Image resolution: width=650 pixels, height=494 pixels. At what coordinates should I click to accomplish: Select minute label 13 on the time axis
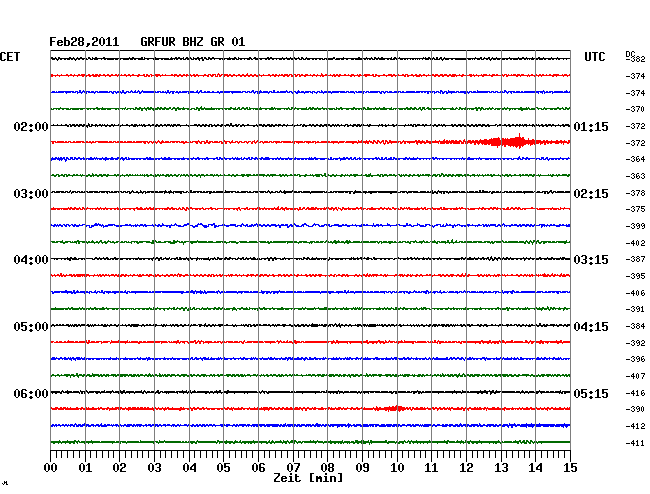501,468
